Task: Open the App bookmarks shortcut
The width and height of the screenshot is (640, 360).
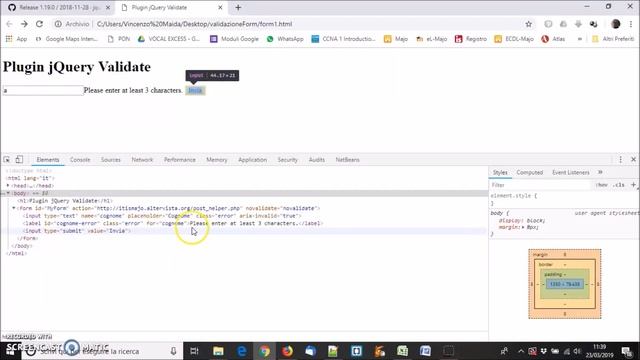Action: pyautogui.click(x=16, y=39)
